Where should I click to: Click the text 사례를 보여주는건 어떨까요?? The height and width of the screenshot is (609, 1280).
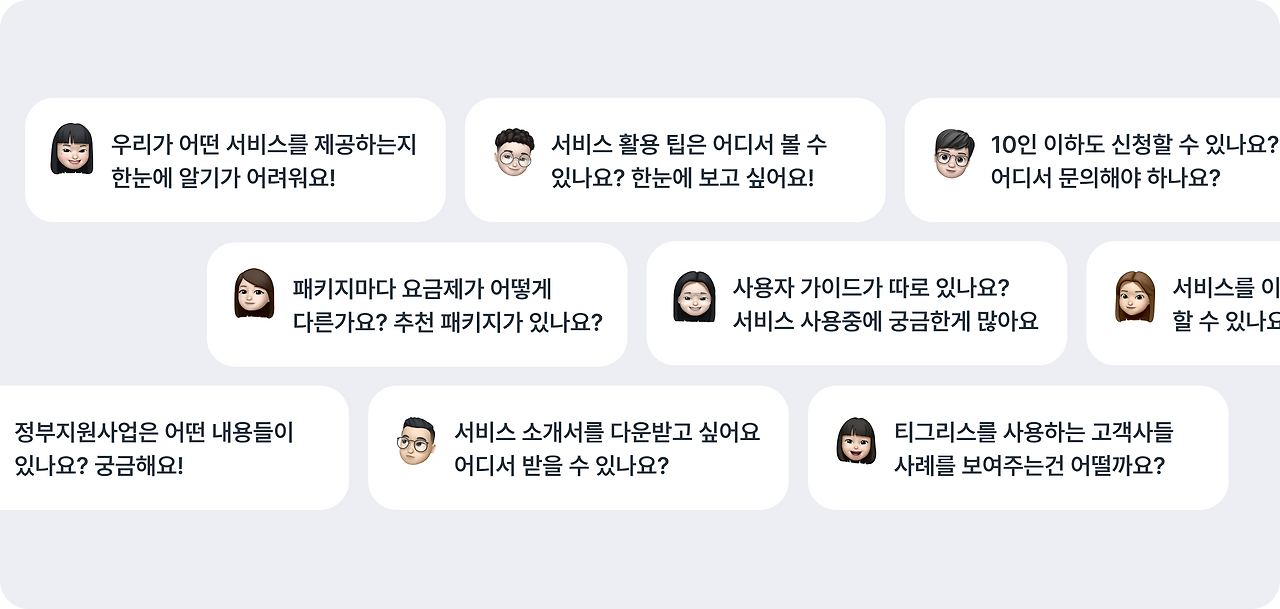click(1029, 465)
